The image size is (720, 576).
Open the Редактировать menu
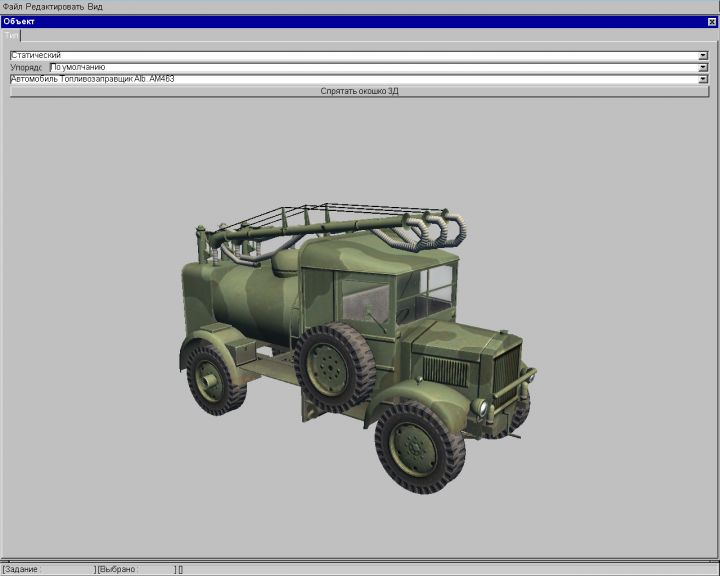[54, 6]
